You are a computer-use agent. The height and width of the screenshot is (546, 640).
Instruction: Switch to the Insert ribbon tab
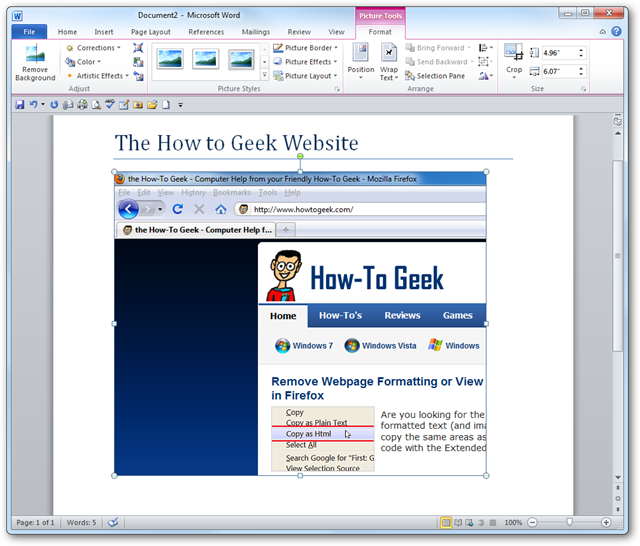point(104,32)
